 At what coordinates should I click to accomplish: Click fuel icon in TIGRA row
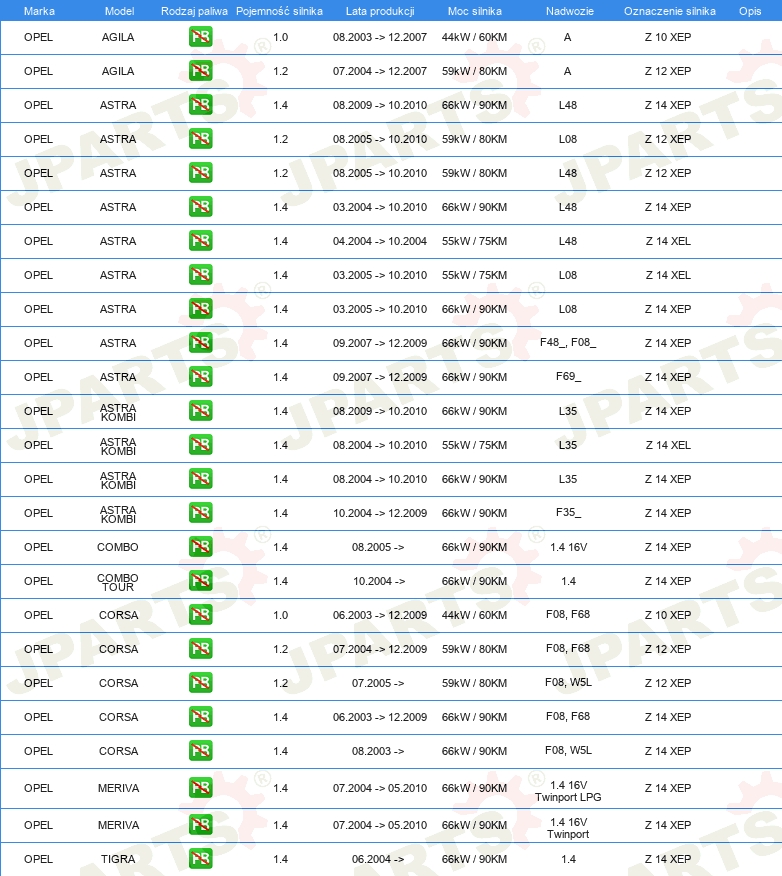[201, 859]
